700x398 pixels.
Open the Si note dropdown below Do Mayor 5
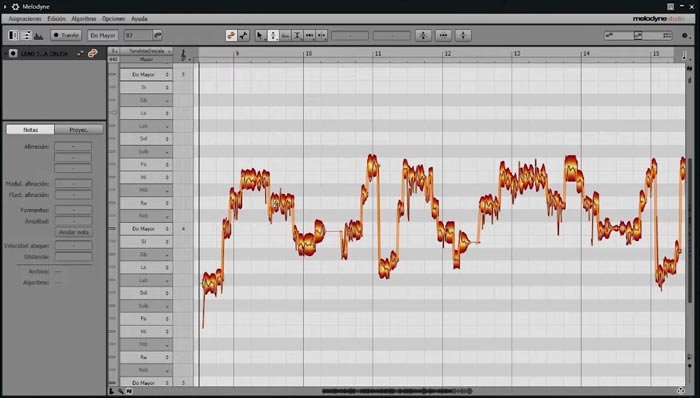point(146,87)
